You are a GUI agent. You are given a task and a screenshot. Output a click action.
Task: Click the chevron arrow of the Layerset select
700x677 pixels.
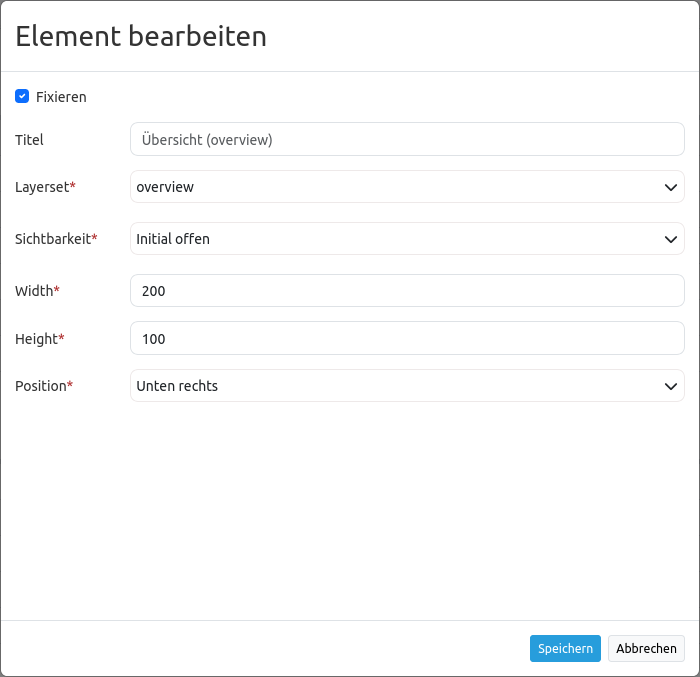click(670, 187)
